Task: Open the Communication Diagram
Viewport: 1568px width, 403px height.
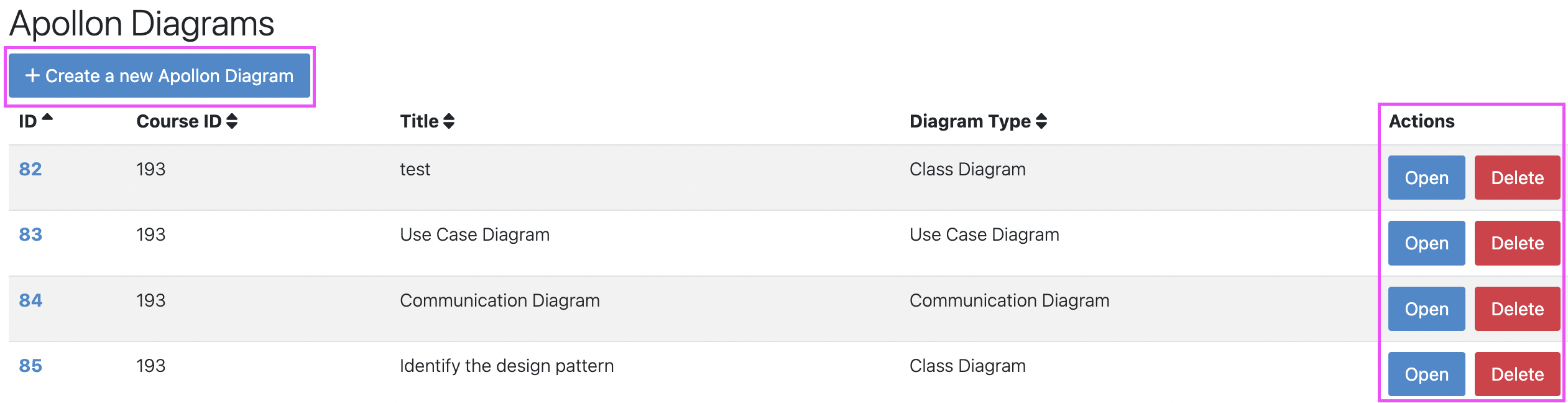Action: point(1426,309)
